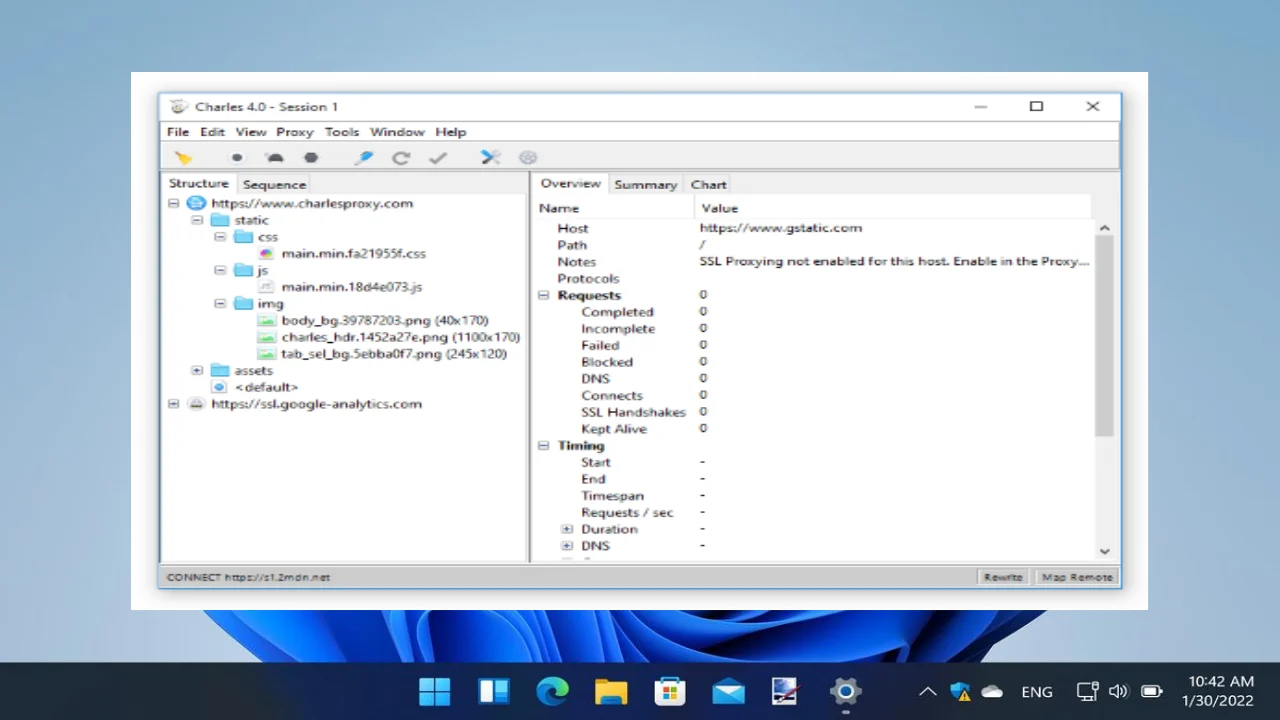Open the File menu
The width and height of the screenshot is (1280, 720).
178,132
